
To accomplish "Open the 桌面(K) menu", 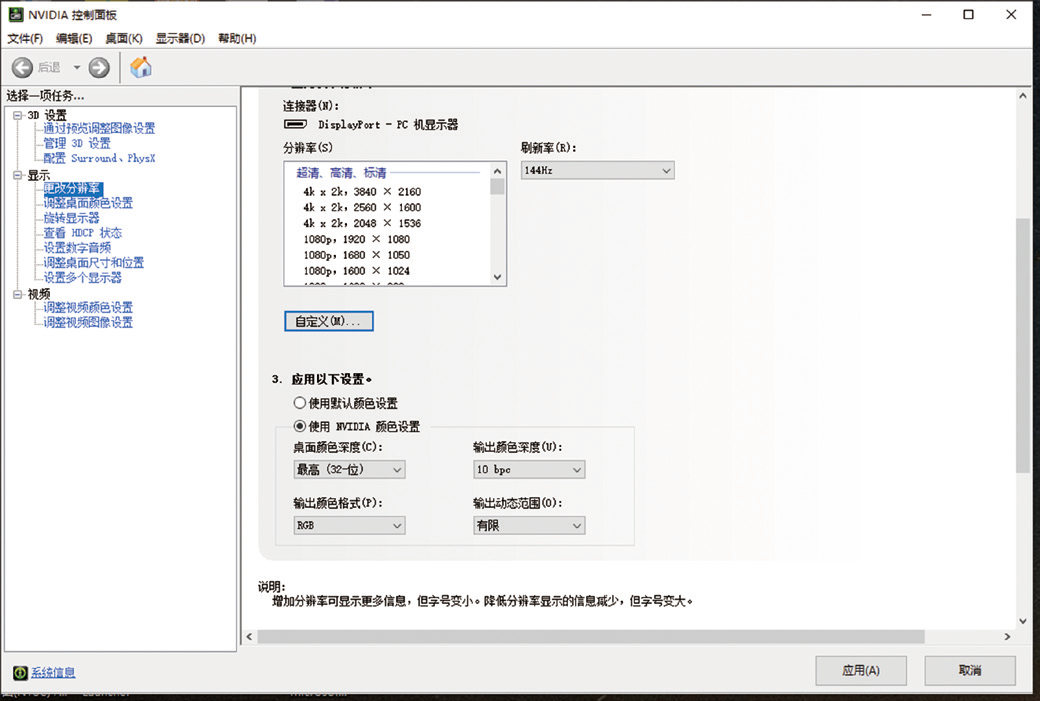I will point(124,38).
